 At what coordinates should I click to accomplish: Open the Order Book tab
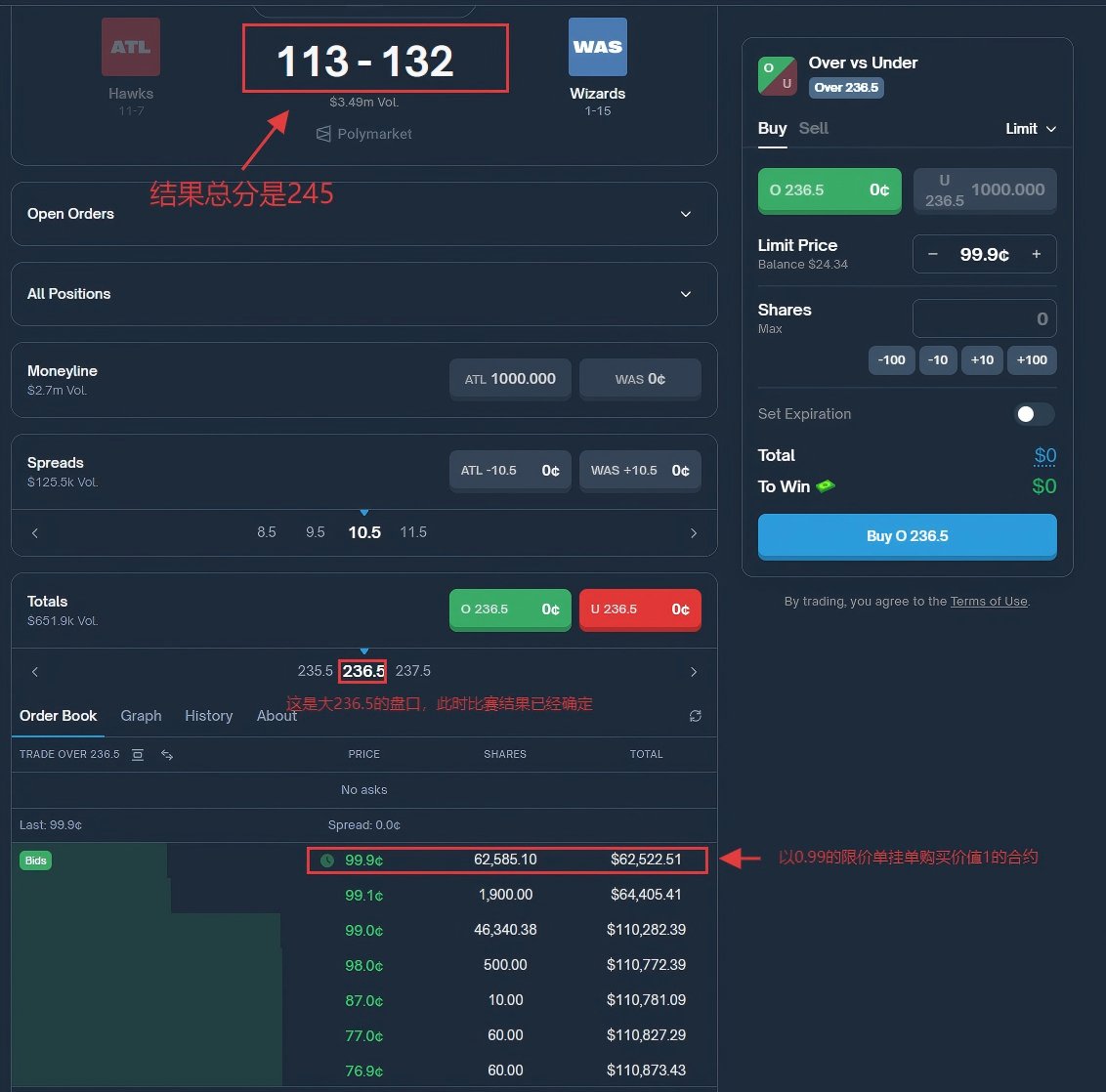click(x=58, y=716)
